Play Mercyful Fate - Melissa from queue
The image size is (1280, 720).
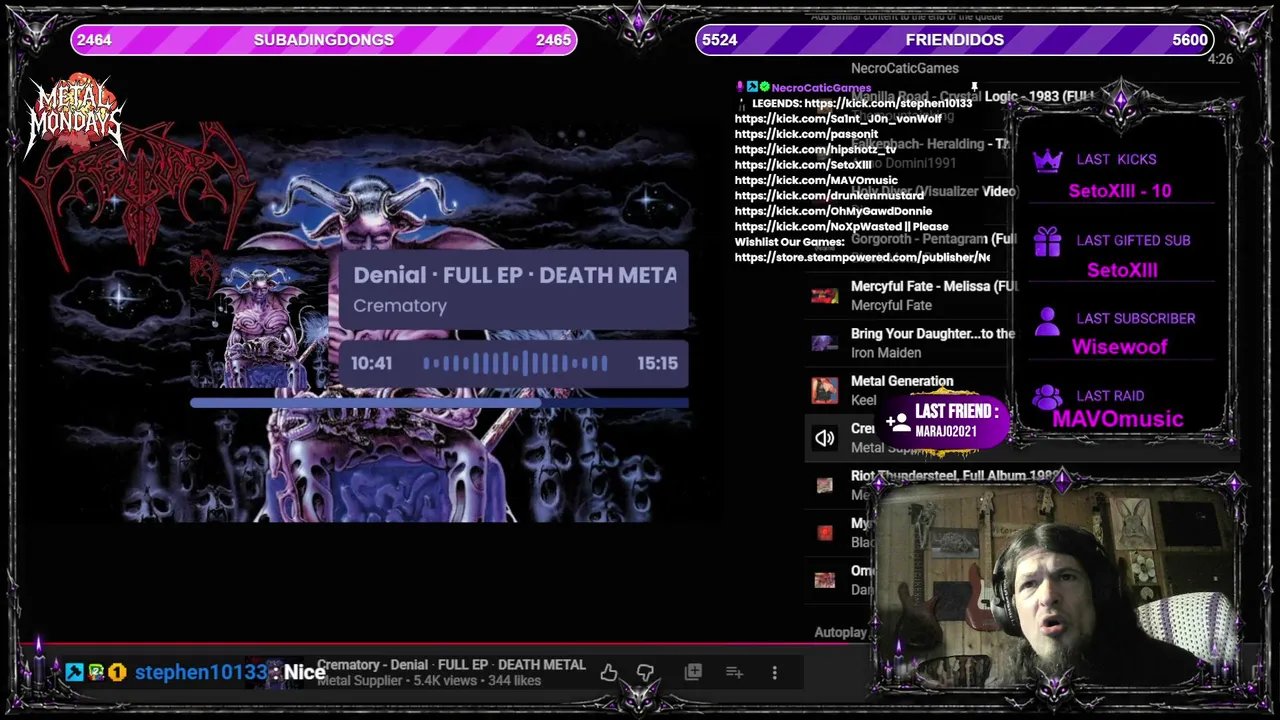tap(933, 286)
